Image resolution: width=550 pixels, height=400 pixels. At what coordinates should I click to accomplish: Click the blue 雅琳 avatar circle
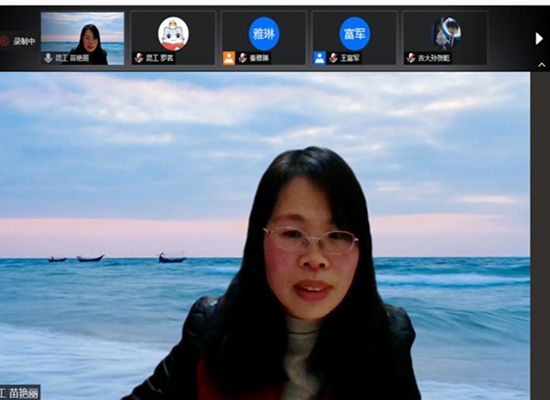[264, 34]
